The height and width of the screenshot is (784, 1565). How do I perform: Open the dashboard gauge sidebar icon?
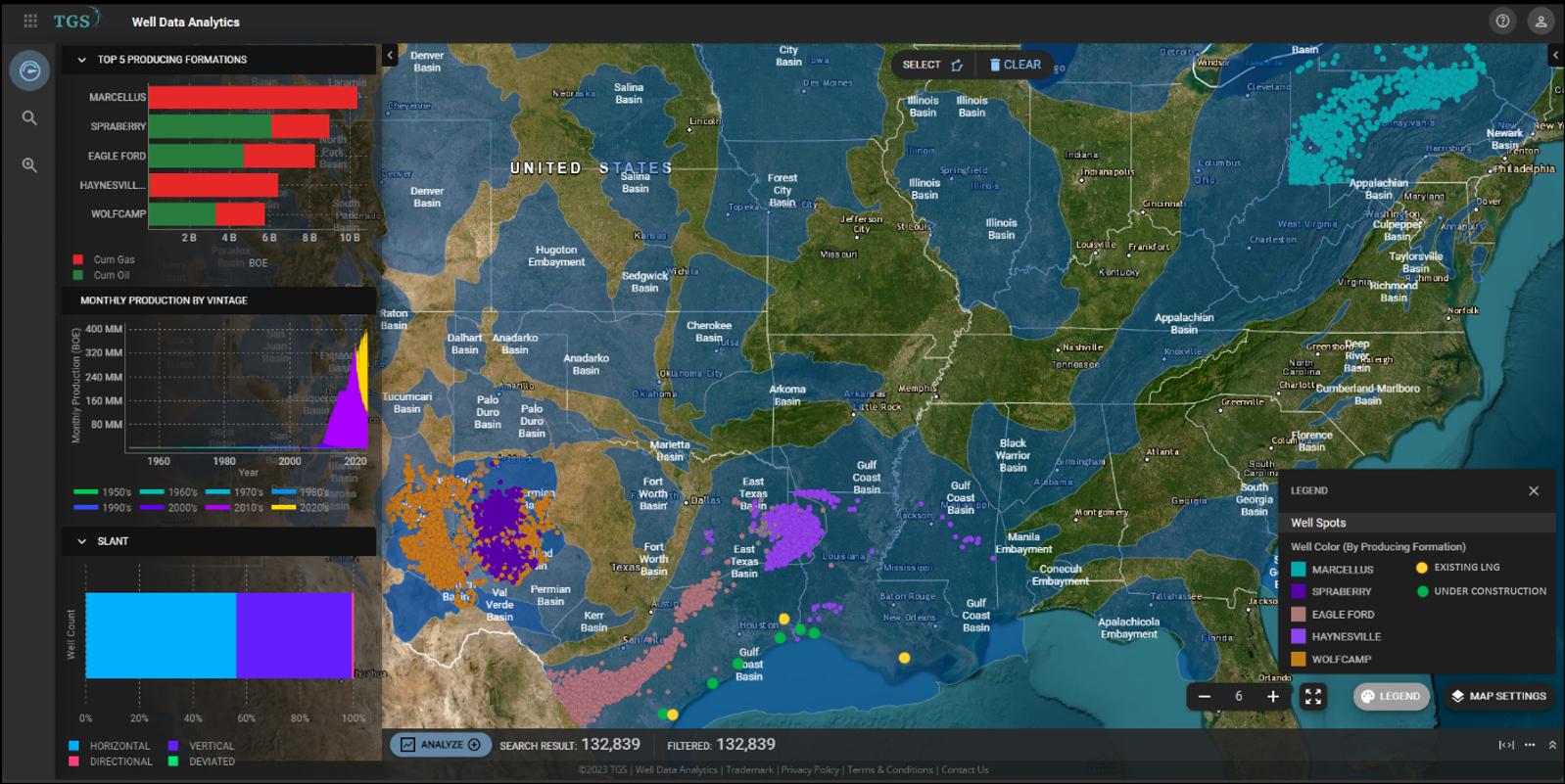pos(29,70)
